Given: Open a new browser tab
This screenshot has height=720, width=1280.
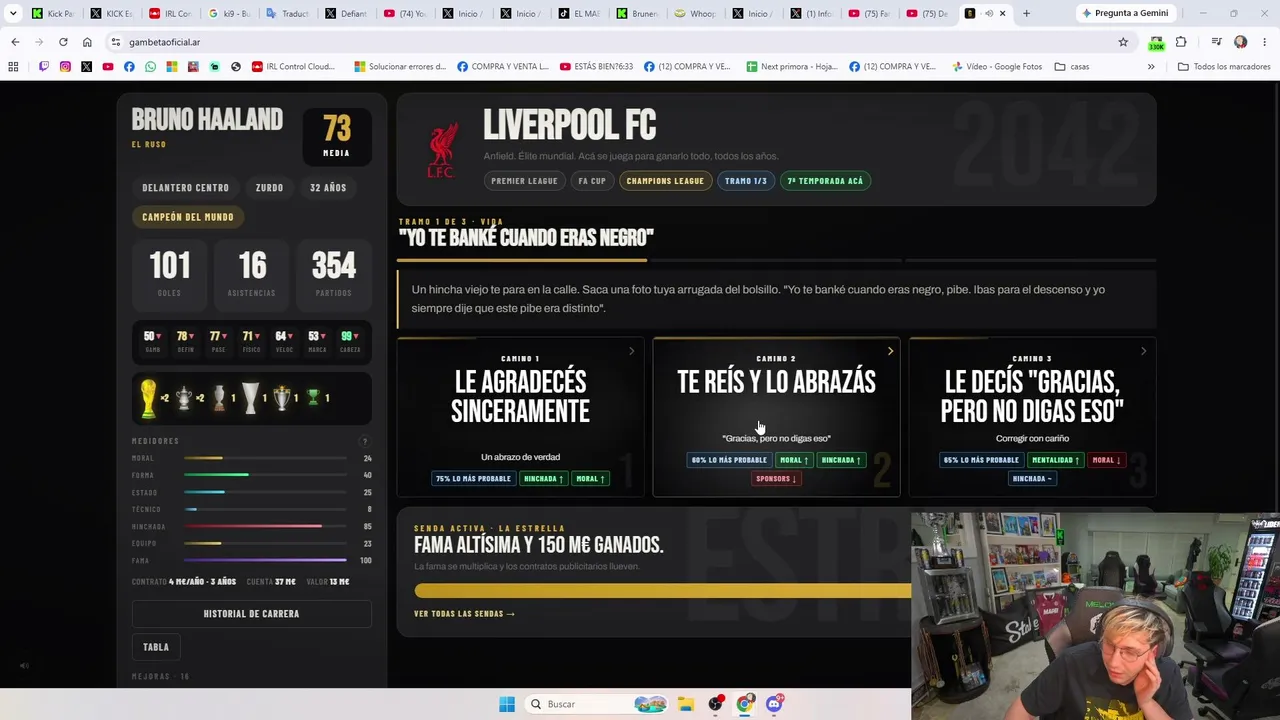Looking at the screenshot, I should [x=1026, y=13].
